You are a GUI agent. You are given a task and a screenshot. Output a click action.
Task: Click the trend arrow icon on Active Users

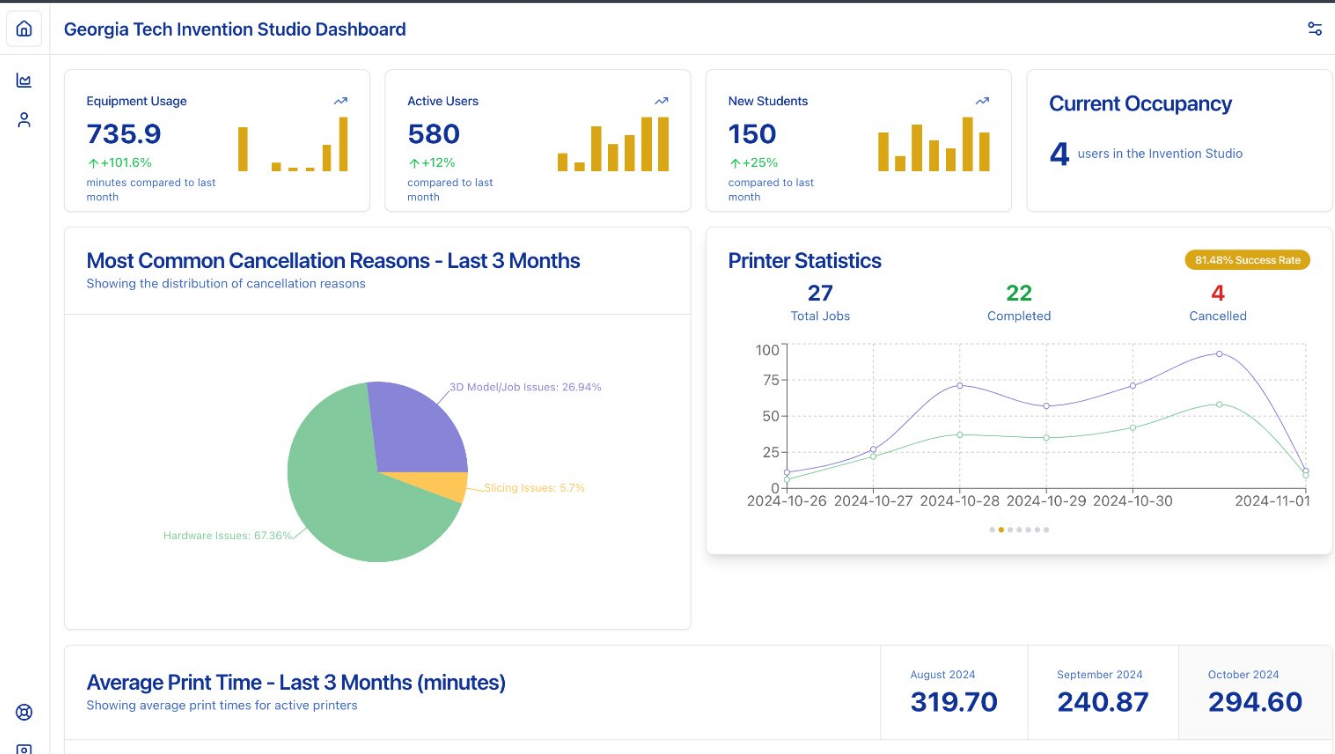[661, 101]
